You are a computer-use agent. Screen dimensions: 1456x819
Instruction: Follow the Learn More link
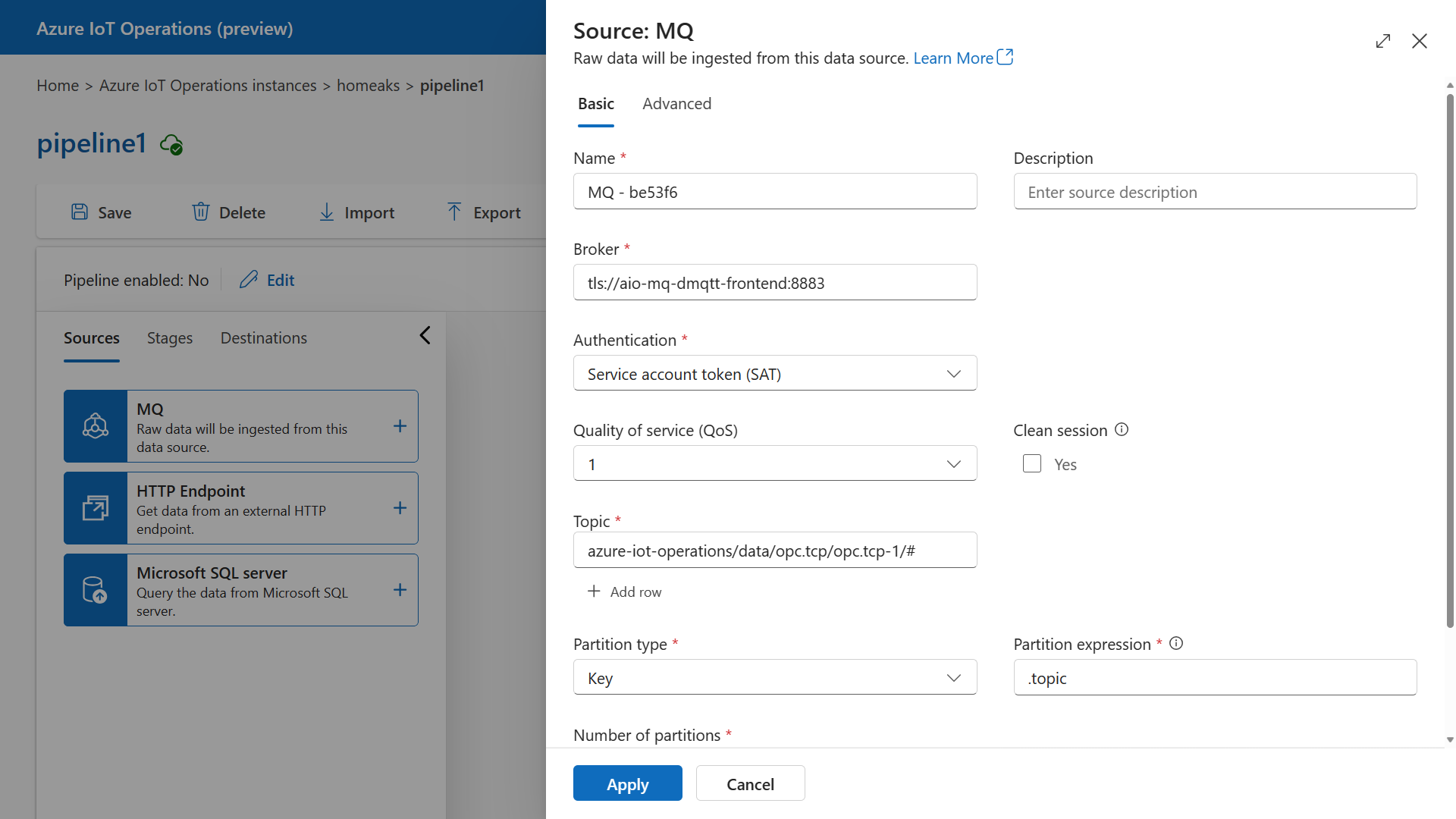pyautogui.click(x=953, y=58)
